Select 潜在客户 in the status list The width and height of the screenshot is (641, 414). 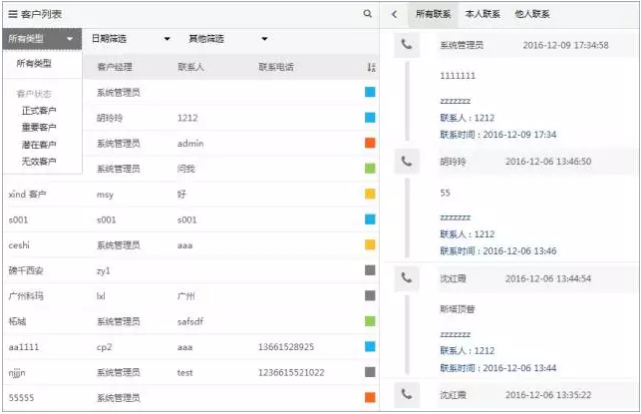tap(39, 145)
